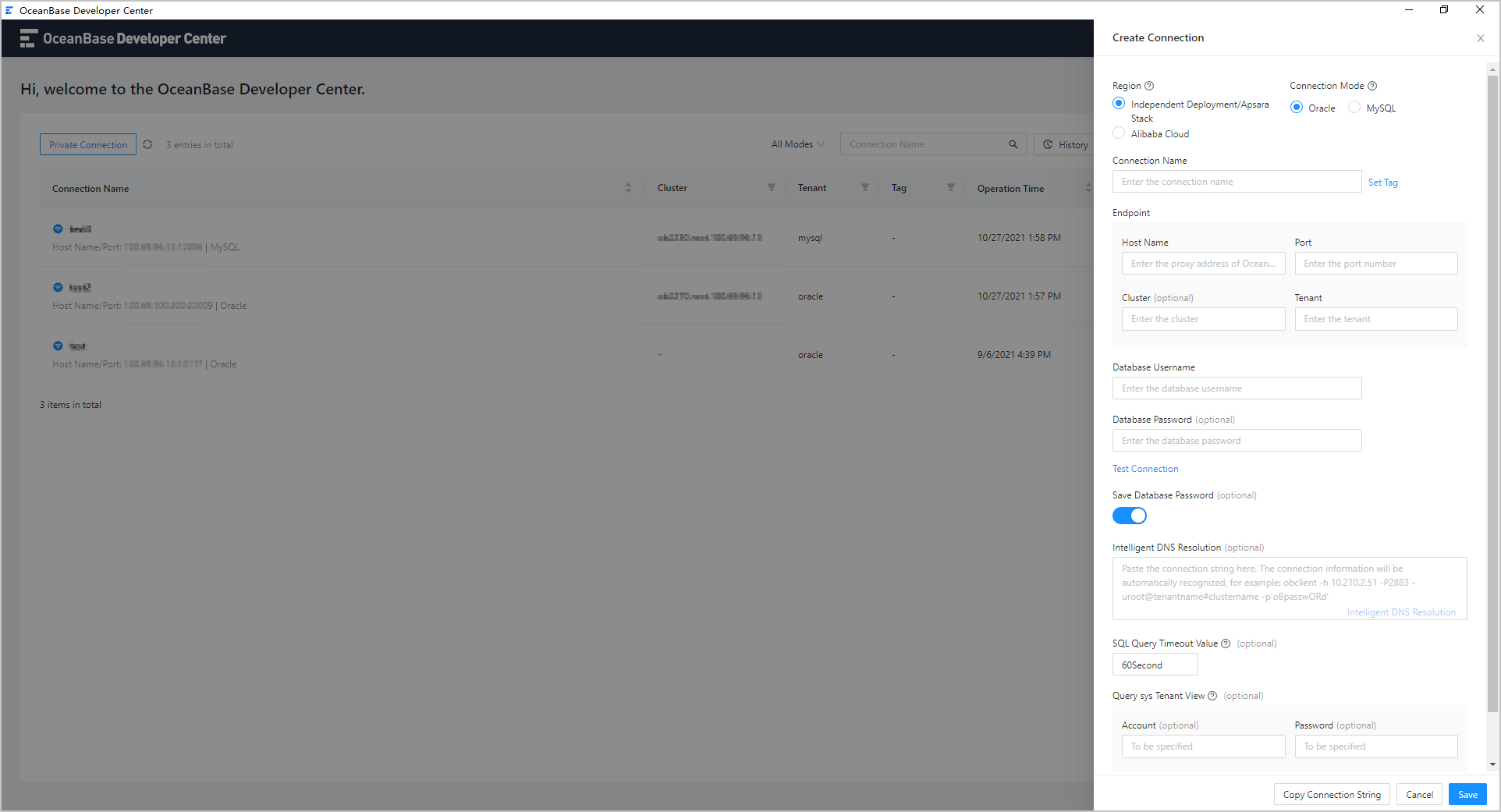Click the Database Password field
1501x812 pixels.
pos(1237,441)
